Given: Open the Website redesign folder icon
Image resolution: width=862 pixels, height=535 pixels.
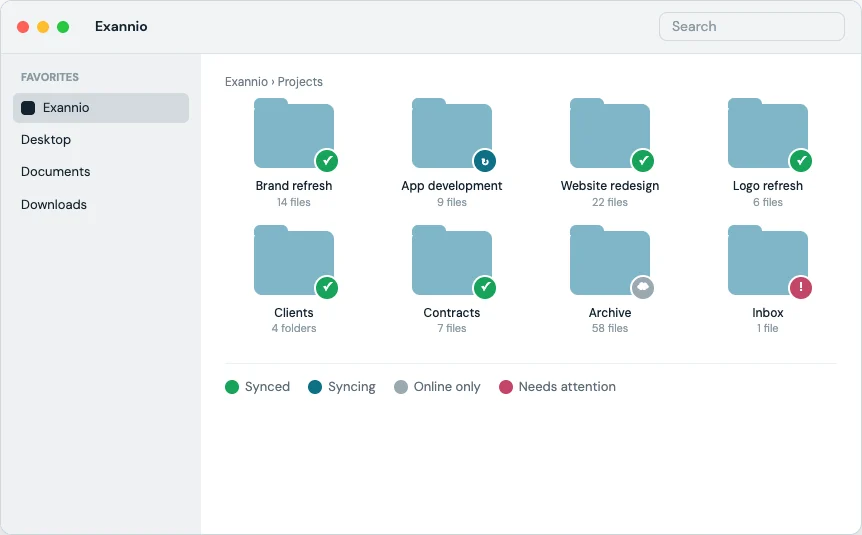Looking at the screenshot, I should (610, 133).
